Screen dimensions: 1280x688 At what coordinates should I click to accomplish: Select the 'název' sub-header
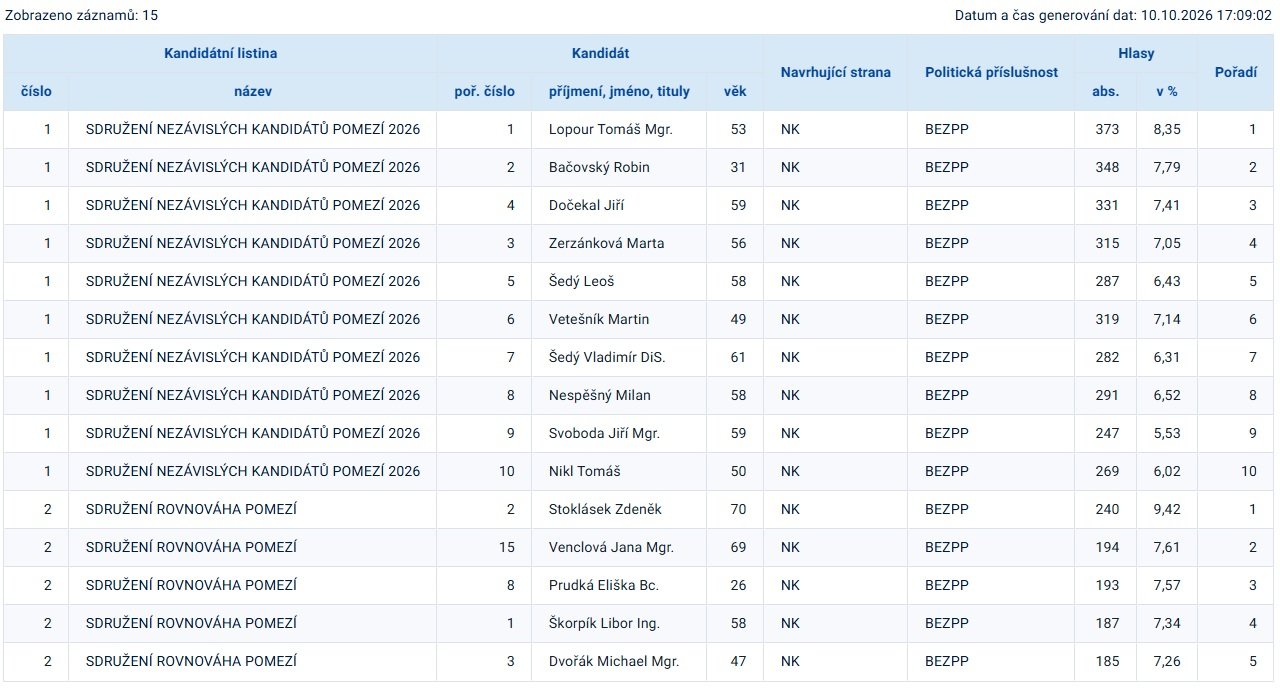[x=253, y=91]
